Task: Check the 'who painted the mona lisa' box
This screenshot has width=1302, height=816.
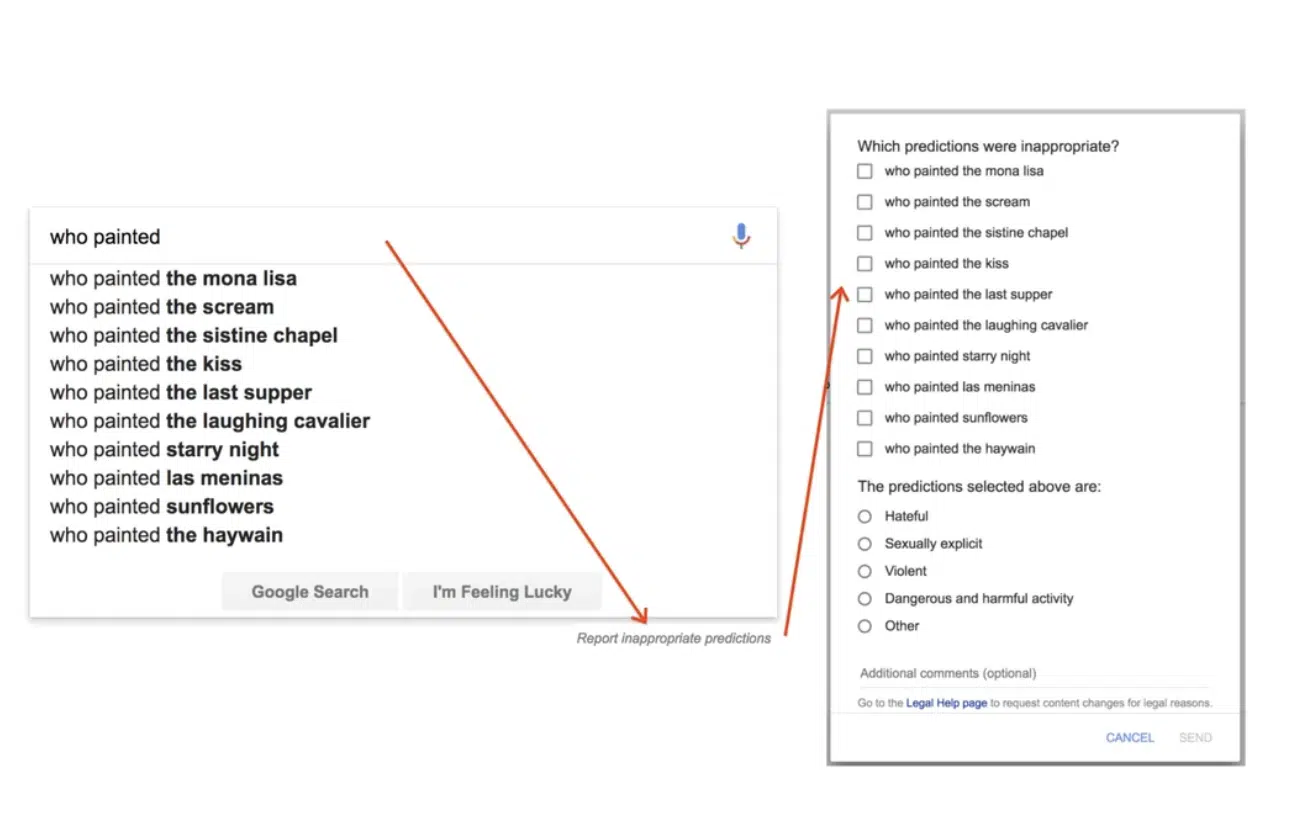Action: [x=865, y=171]
